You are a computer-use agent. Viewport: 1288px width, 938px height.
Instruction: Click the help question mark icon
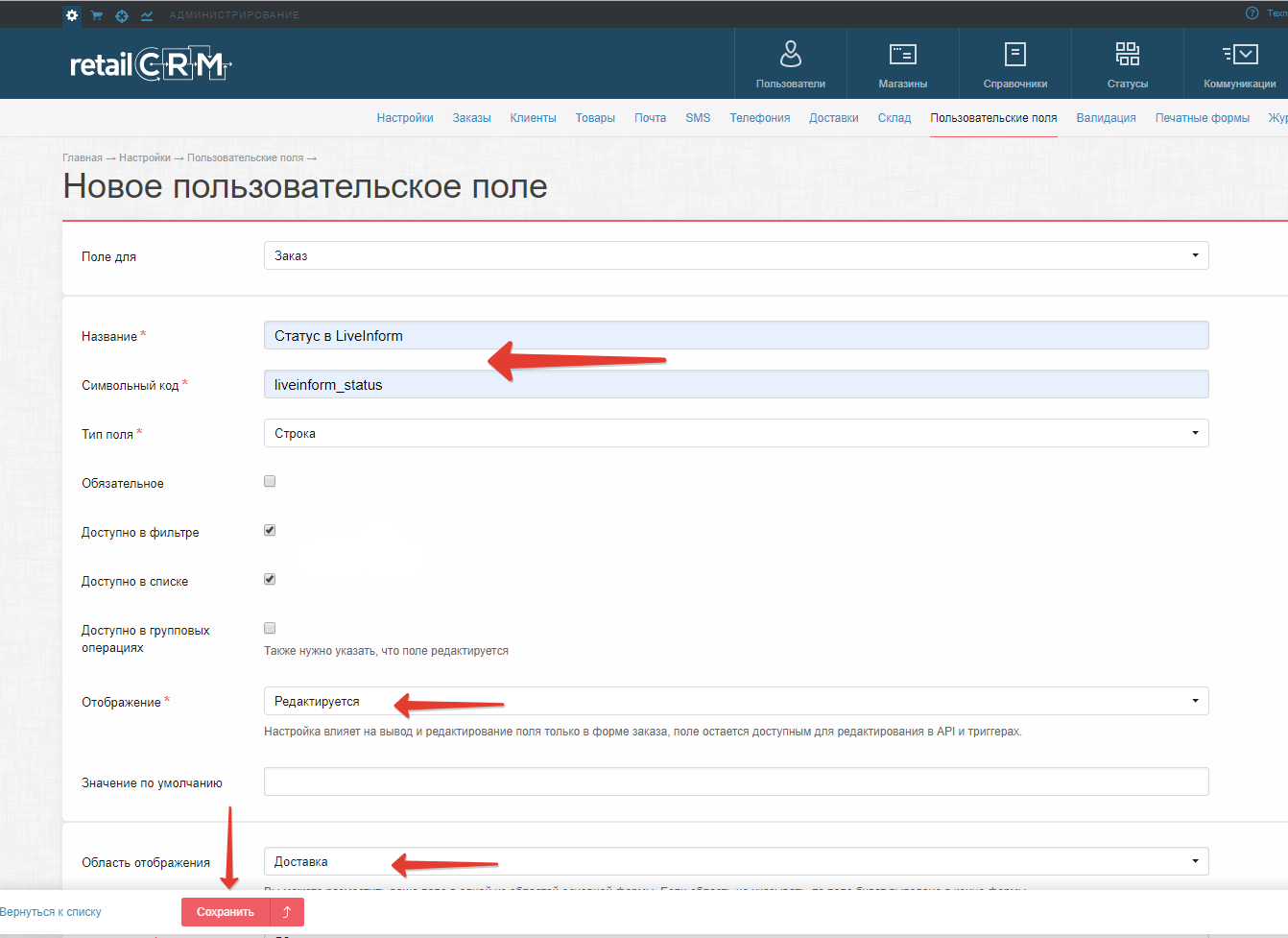click(x=1252, y=13)
